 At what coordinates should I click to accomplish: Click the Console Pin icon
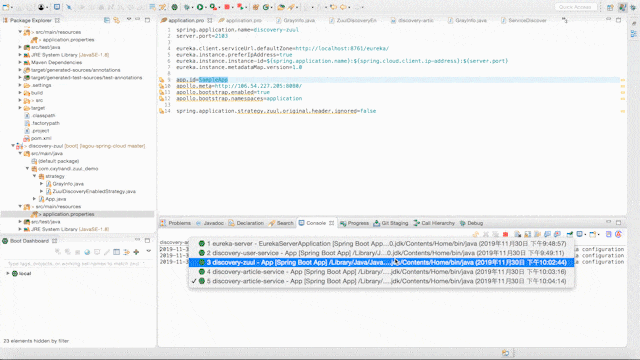click(569, 234)
